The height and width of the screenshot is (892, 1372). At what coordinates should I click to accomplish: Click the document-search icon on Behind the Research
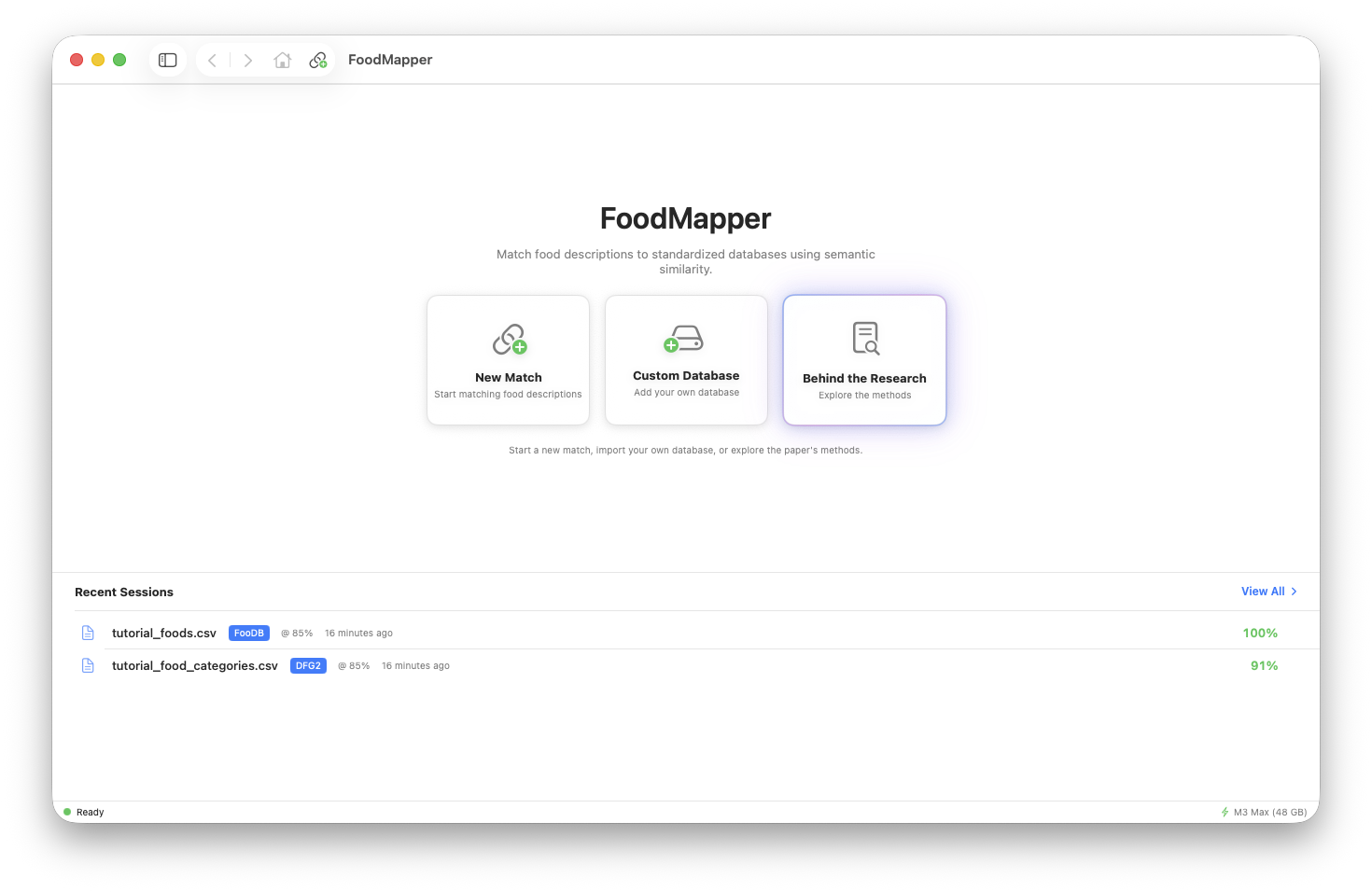[864, 338]
